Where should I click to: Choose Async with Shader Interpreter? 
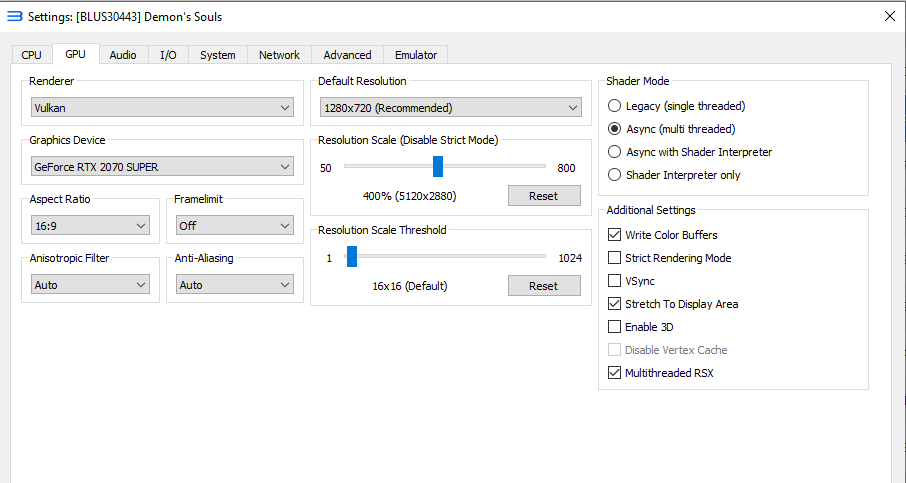pos(690,152)
